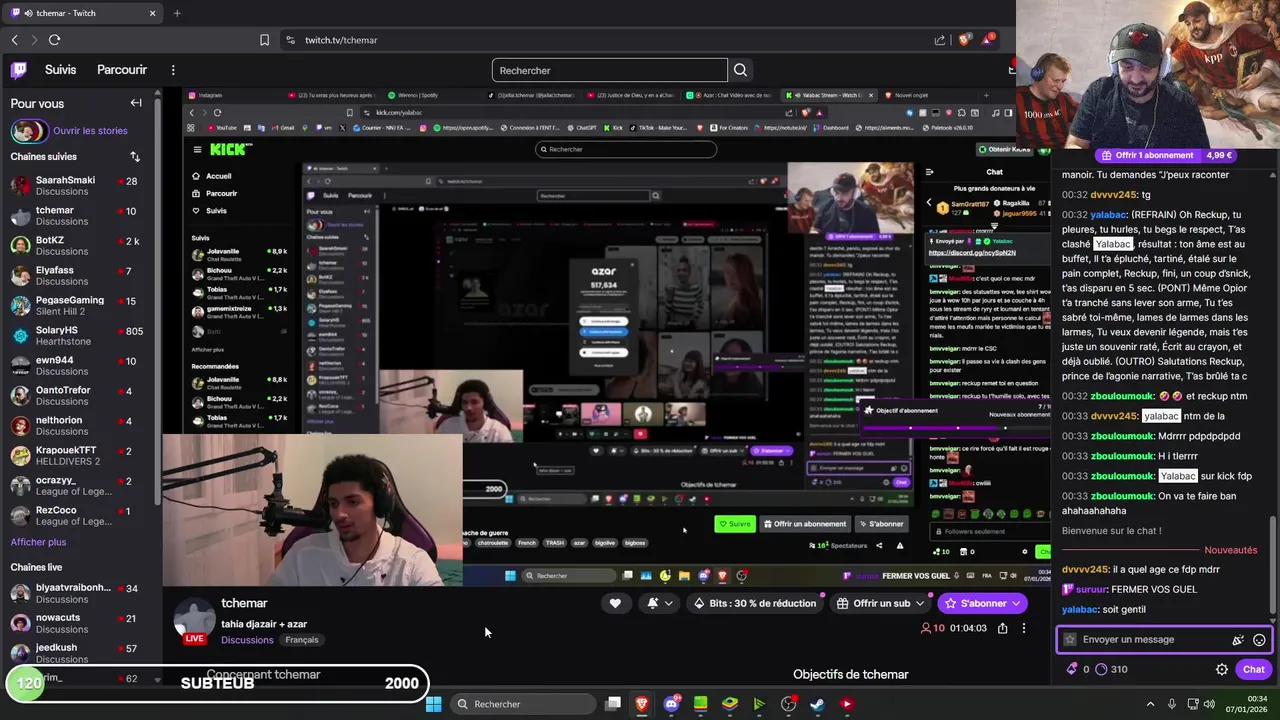This screenshot has height=720, width=1280.
Task: Open RezCoco channel in sidebar
Action: tap(79, 516)
